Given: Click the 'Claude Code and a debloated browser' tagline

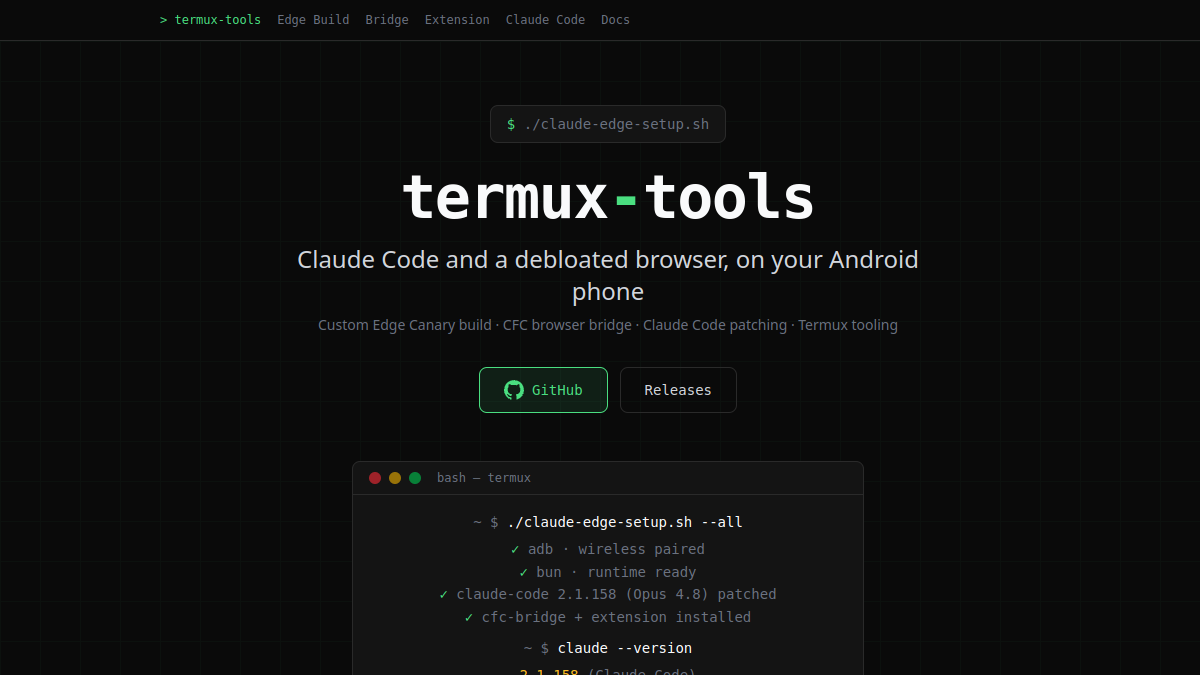Looking at the screenshot, I should point(608,276).
